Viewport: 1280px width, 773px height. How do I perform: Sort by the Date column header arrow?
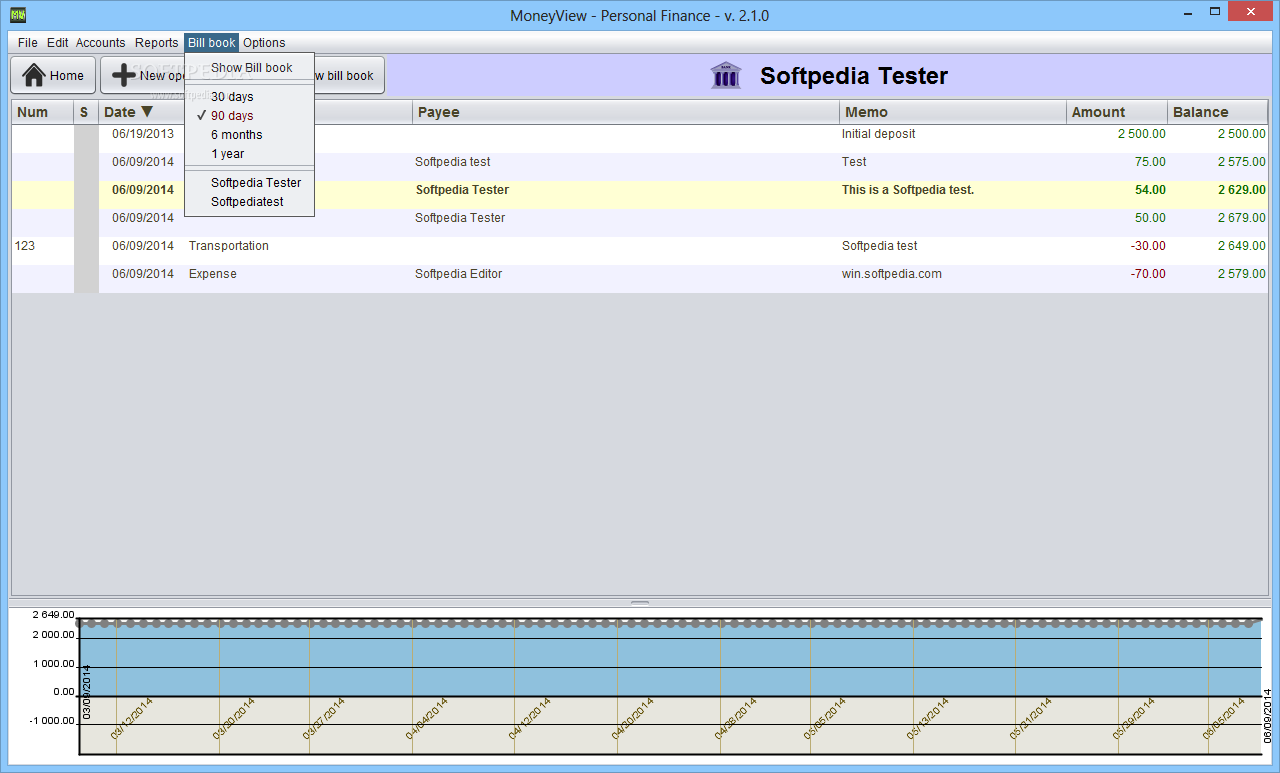click(147, 112)
